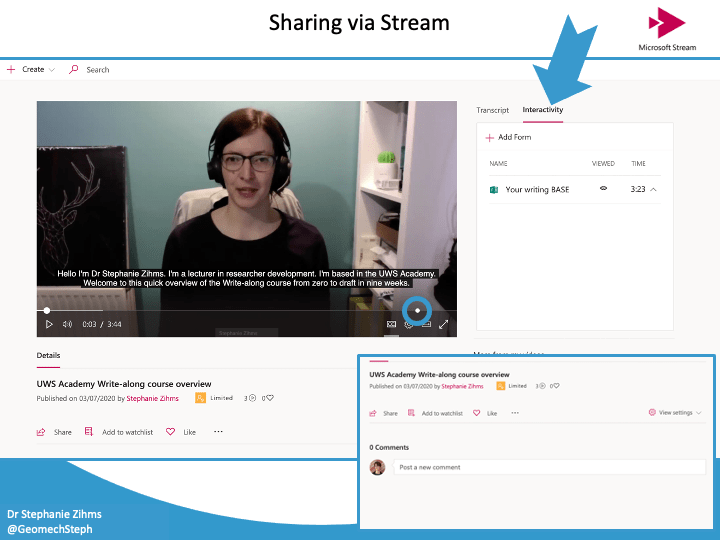Click the watchlist icon in the inset panel
Screen dimensions: 720x540
click(411, 413)
